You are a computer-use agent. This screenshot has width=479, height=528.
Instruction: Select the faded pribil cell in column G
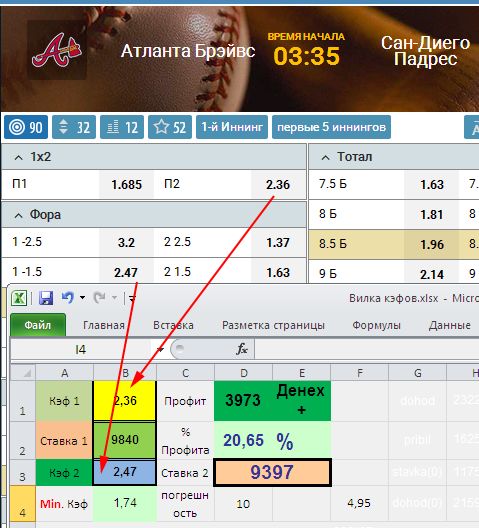pyautogui.click(x=418, y=440)
